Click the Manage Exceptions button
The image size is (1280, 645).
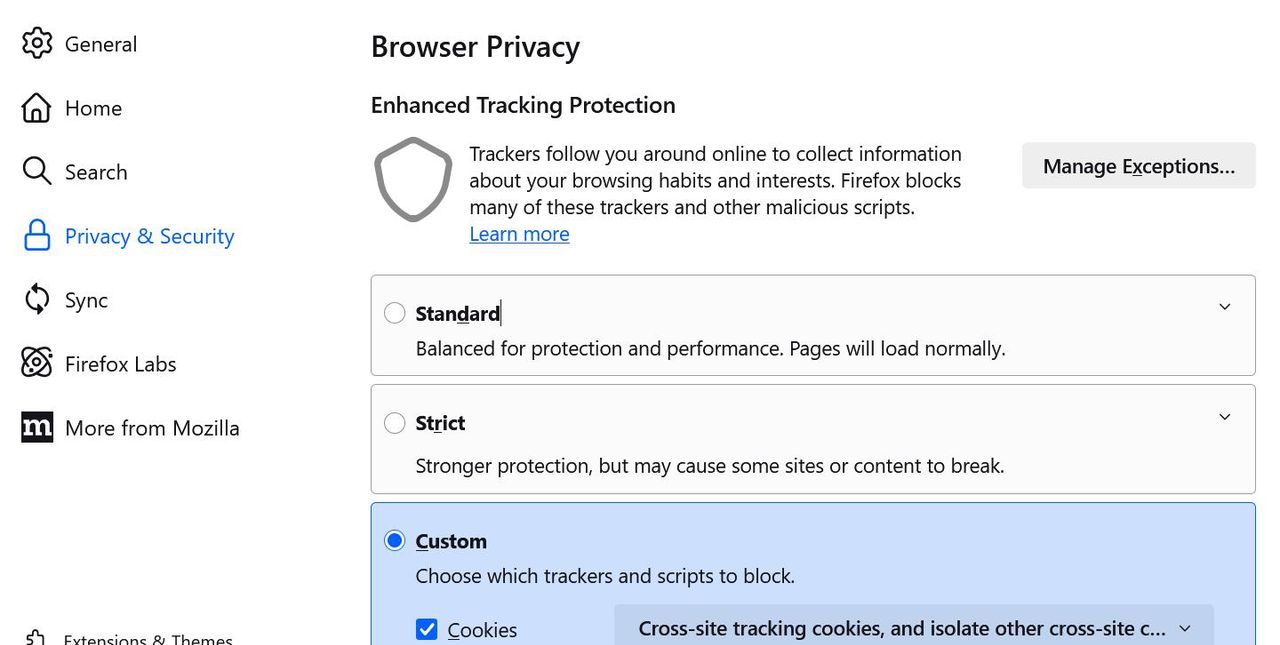[x=1138, y=166]
